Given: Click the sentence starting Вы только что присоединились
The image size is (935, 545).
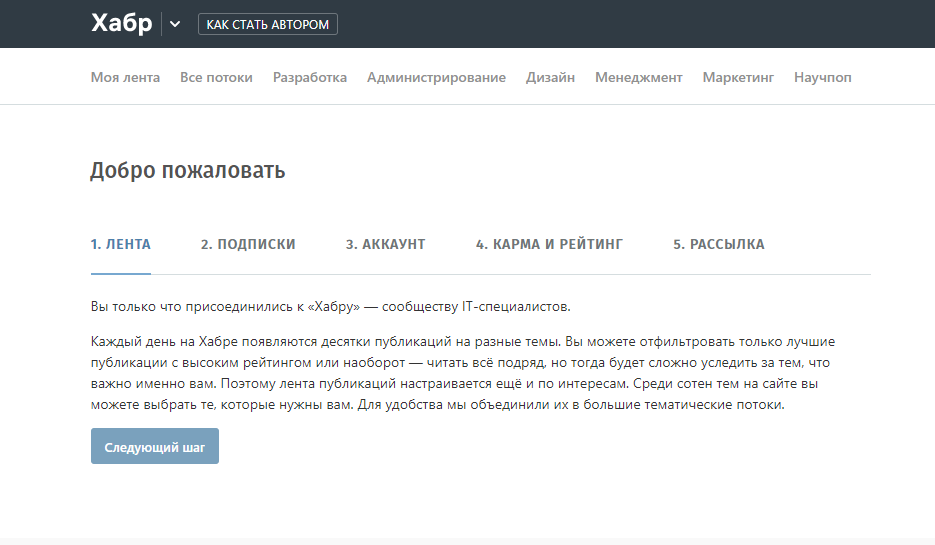Looking at the screenshot, I should (x=330, y=306).
